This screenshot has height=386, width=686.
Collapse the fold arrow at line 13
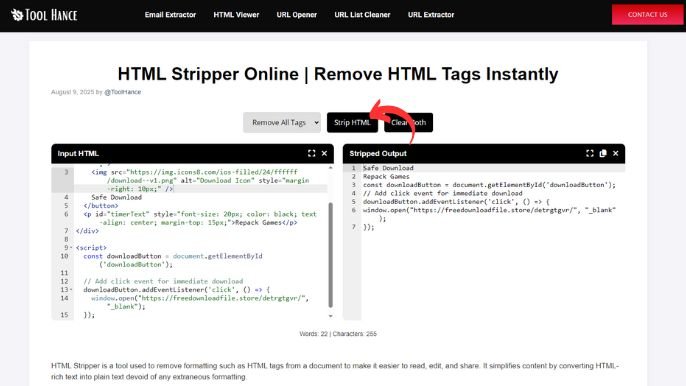[x=71, y=290]
